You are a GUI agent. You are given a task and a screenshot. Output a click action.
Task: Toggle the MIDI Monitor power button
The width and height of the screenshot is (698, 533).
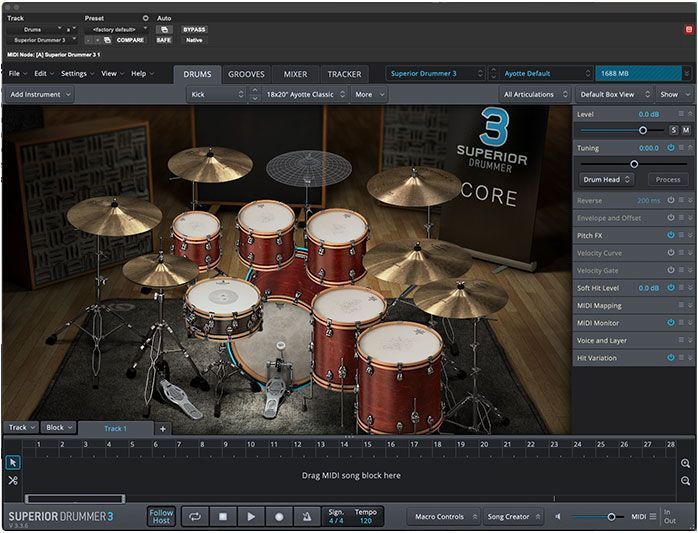[x=671, y=322]
